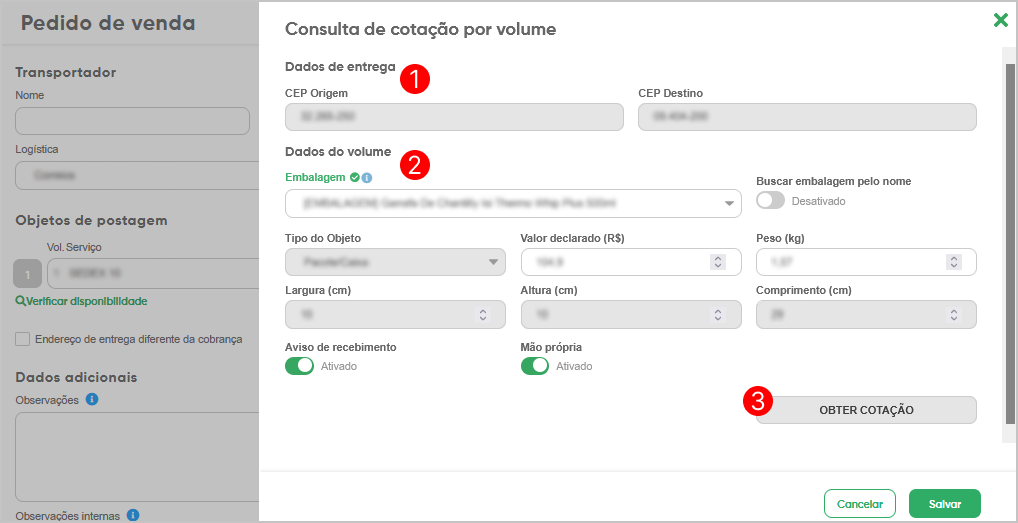1018x523 pixels.
Task: Select volume number 1 button
Action: tap(27, 274)
